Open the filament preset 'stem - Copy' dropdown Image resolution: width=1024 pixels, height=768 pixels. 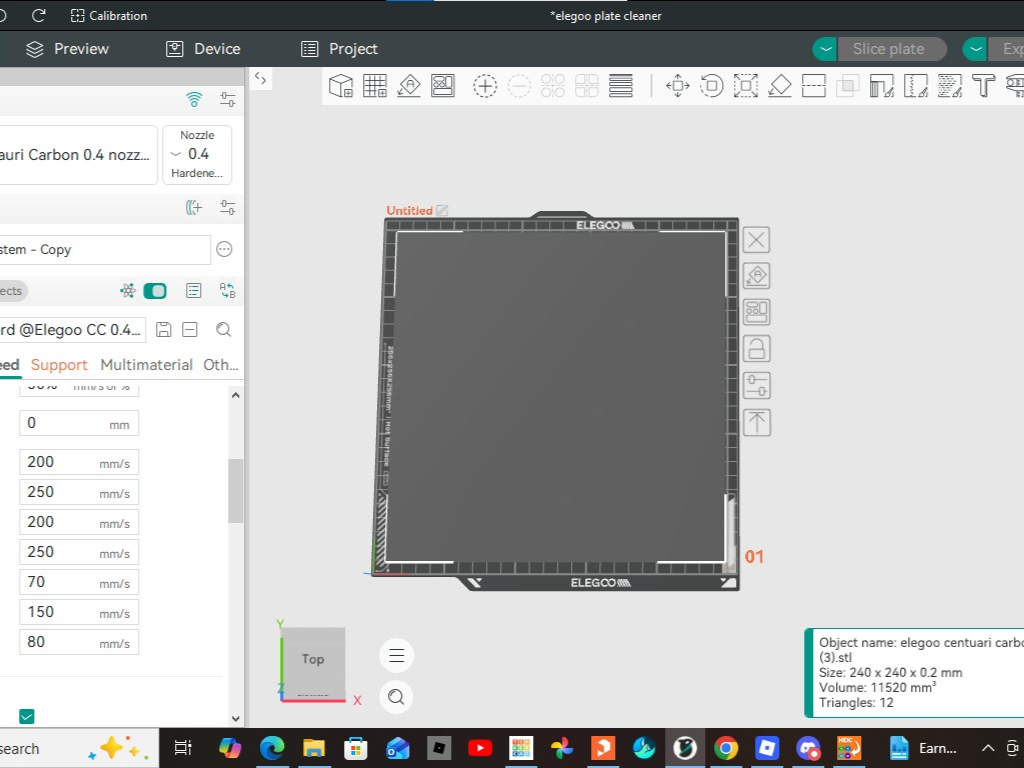pyautogui.click(x=104, y=249)
